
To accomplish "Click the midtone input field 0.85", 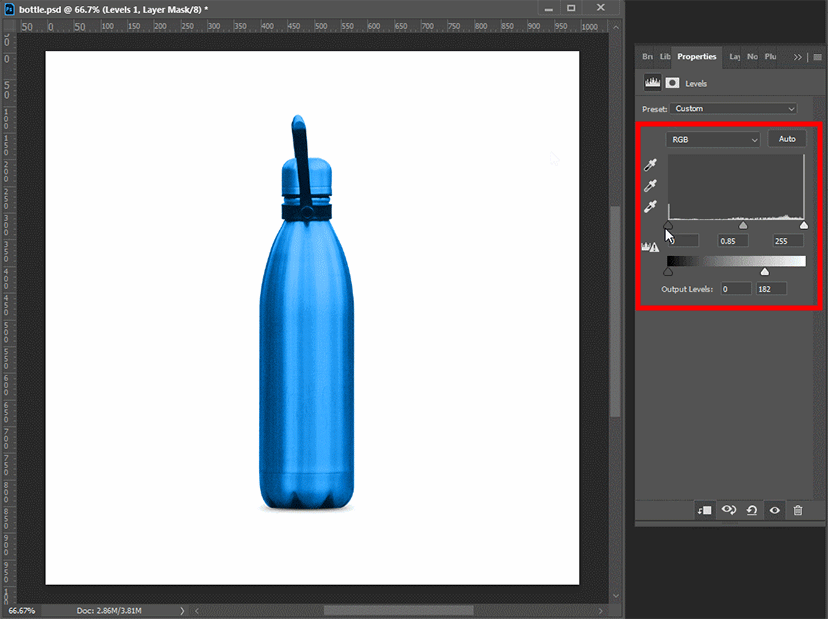I will (x=733, y=241).
